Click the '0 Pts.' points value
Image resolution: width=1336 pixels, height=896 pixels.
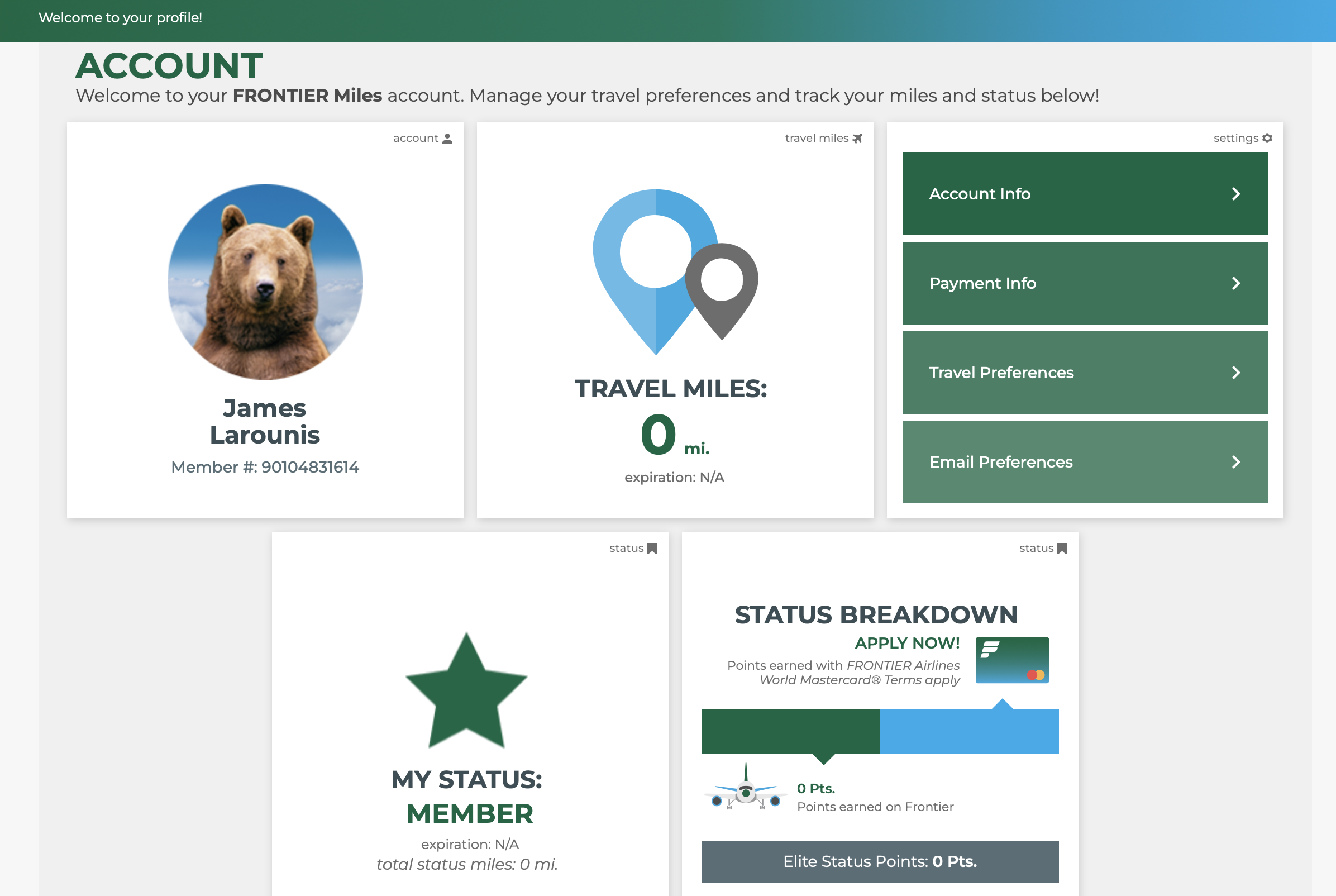(x=815, y=789)
